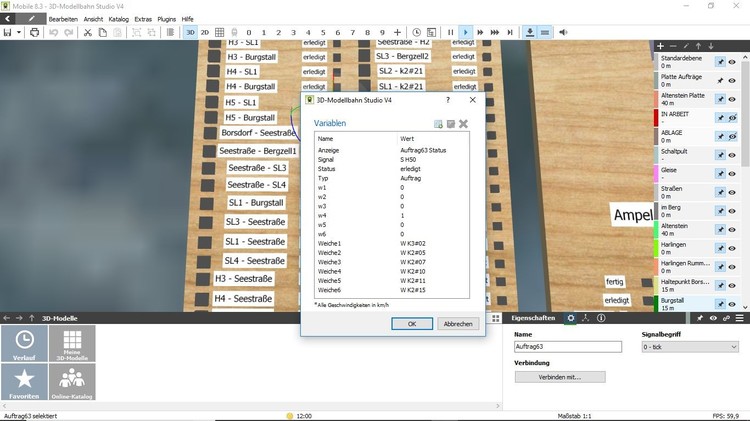Click the green Altenstein layer color swatch

(656, 230)
